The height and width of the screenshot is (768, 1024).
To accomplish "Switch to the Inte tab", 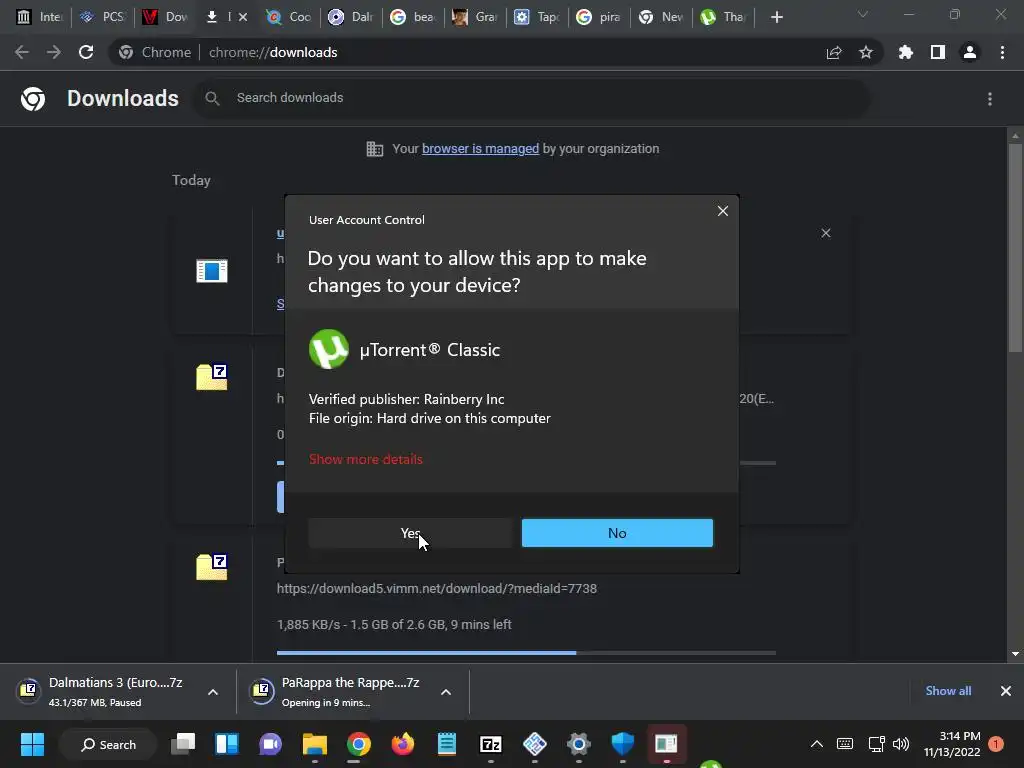I will (x=39, y=17).
